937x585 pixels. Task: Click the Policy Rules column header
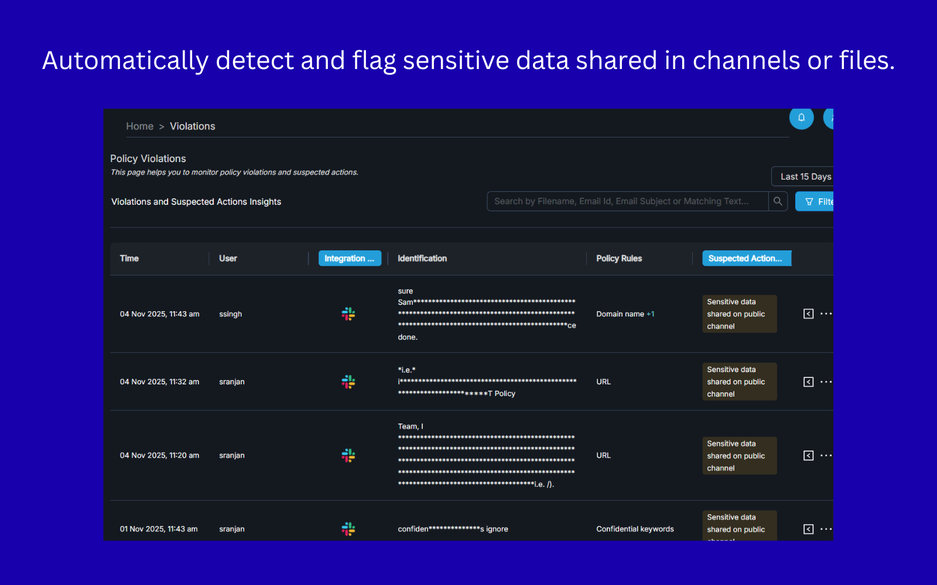coord(619,258)
